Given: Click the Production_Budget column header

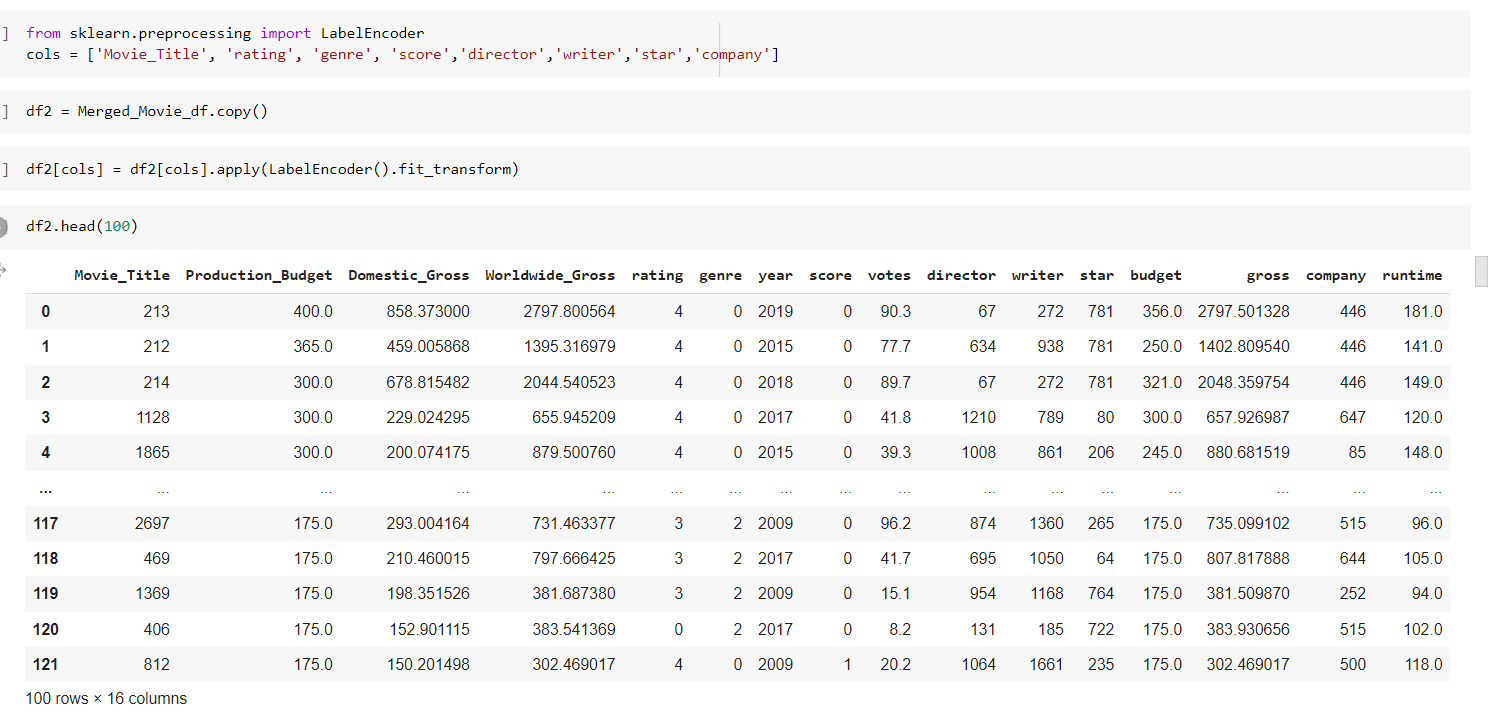Looking at the screenshot, I should click(x=259, y=275).
